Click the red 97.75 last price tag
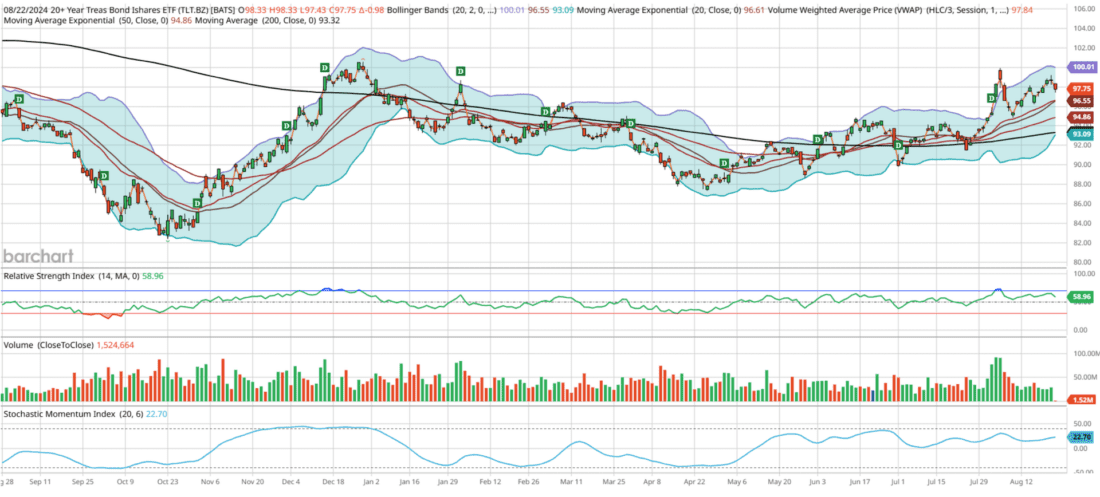The width and height of the screenshot is (1100, 497). pyautogui.click(x=1082, y=89)
